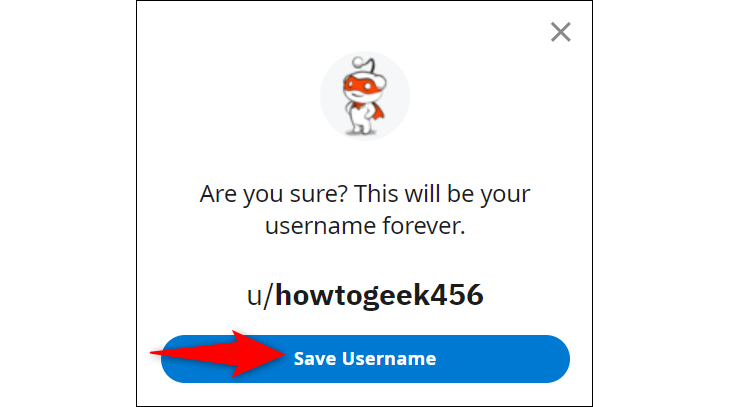Click Snoo's antenna on the avatar
730x407 pixels.
pyautogui.click(x=364, y=64)
